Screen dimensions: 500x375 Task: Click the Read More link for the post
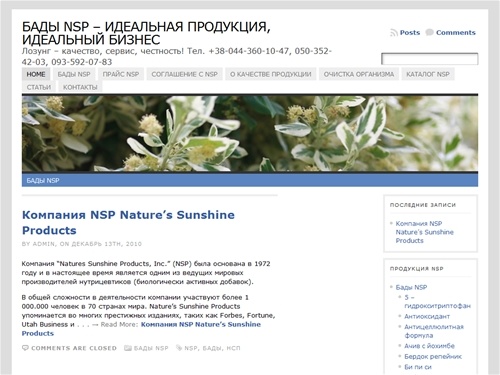[x=141, y=329]
